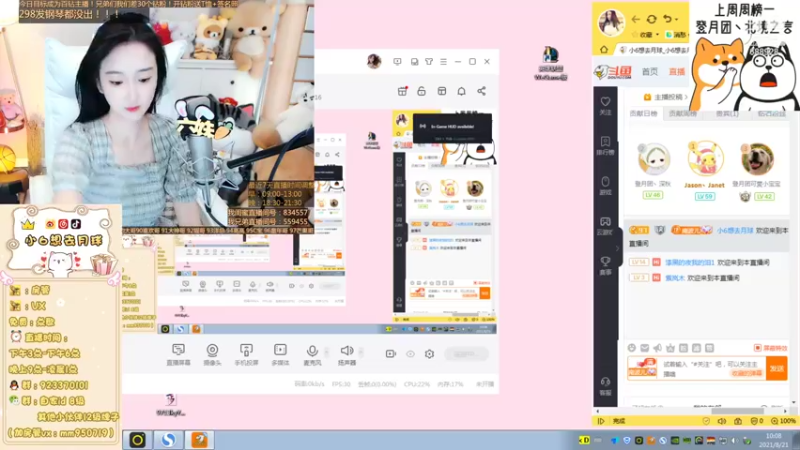Switch to the 贡献周榜 tab

click(x=683, y=113)
